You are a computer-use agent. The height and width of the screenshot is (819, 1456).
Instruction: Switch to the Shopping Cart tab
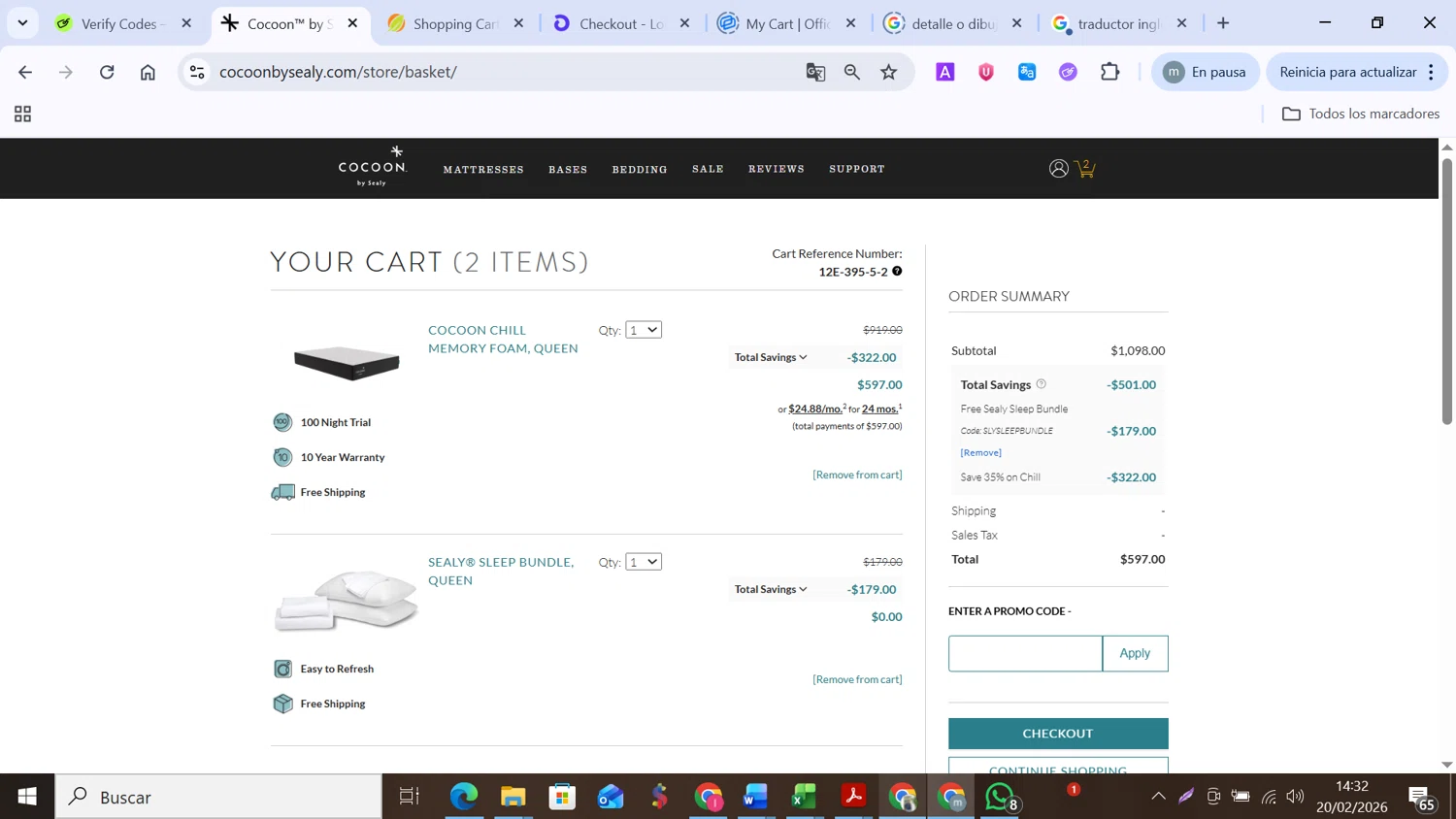[x=455, y=23]
